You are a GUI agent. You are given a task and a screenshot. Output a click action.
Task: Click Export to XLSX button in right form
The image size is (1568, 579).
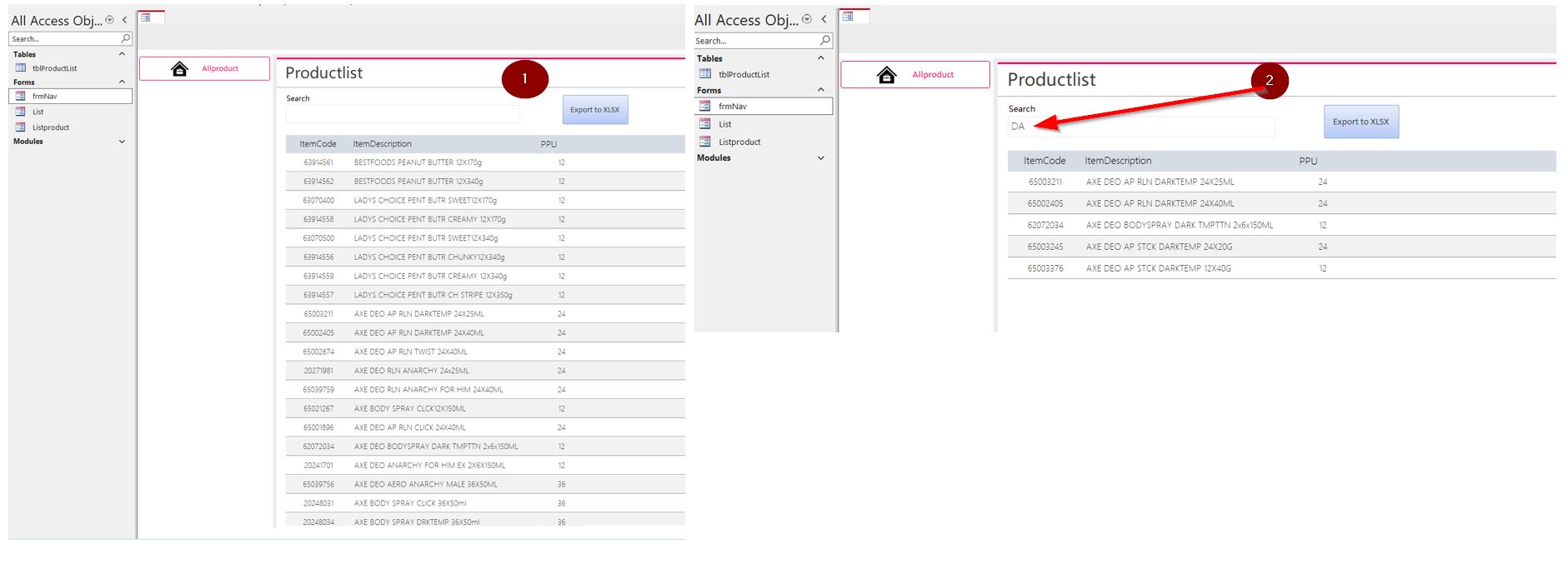1361,122
